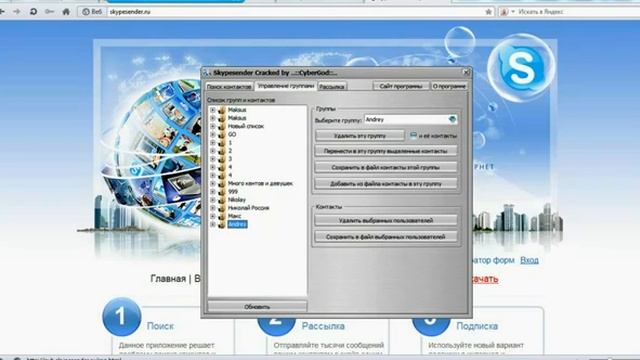This screenshot has width=640, height=360.
Task: Expand the 'Николай Россия' group node
Action: tap(213, 208)
